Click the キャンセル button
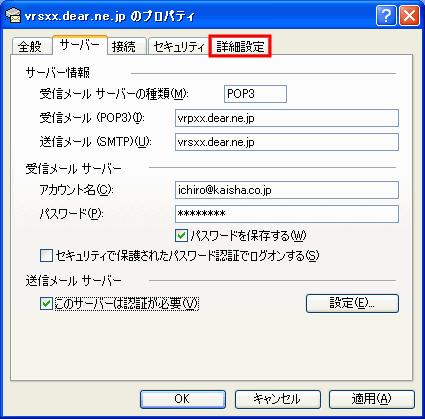Image resolution: width=425 pixels, height=419 pixels. [x=278, y=399]
